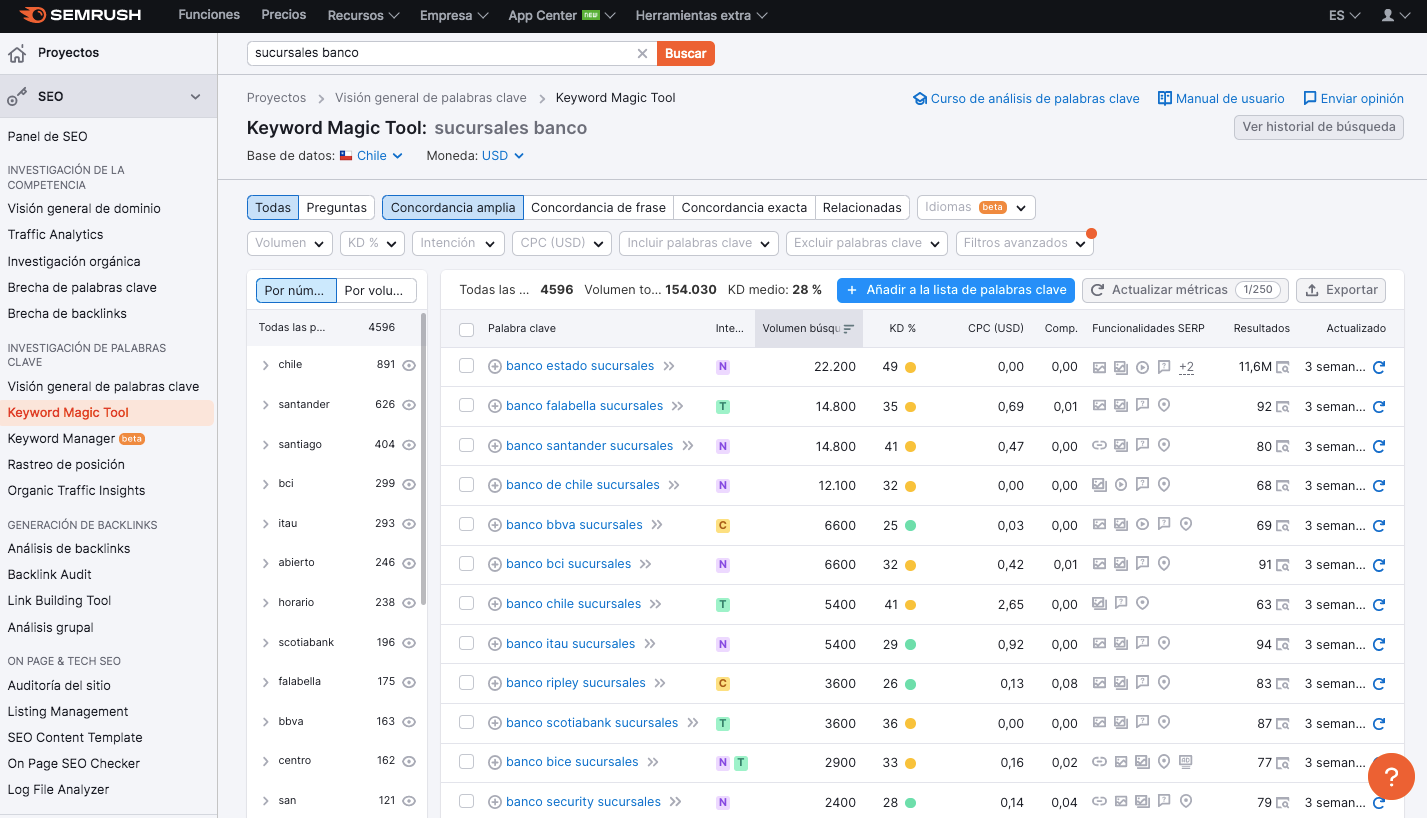Click Añadir a la lista de palabras clave
Viewport: 1427px width, 818px height.
[x=956, y=290]
